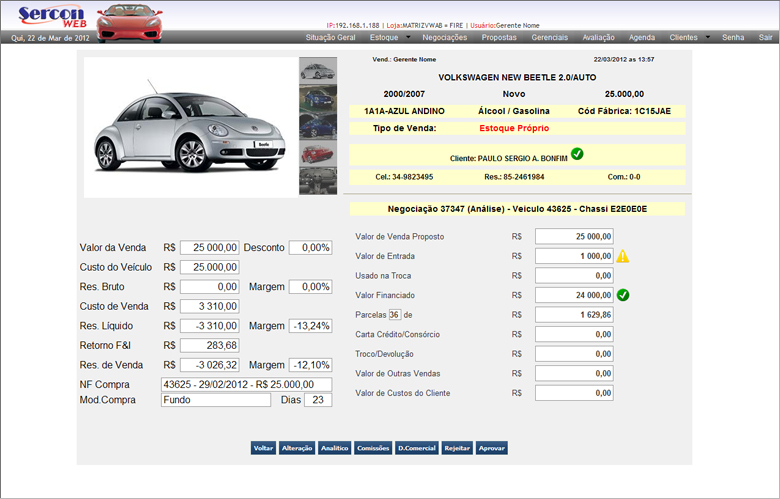Click the large silver Beetle photo
This screenshot has height=499, width=780.
point(191,128)
